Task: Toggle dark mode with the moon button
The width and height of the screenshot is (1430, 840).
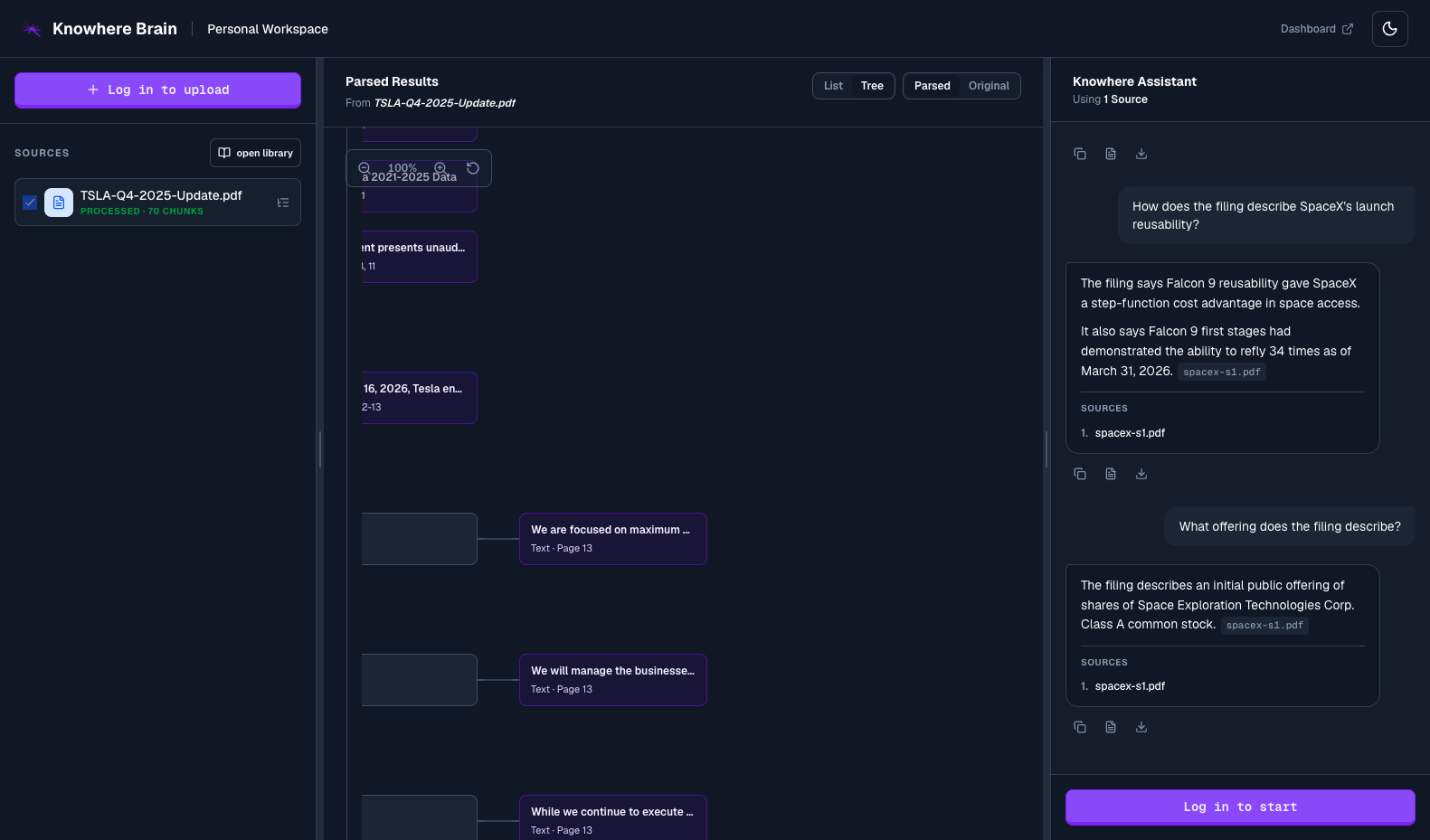Action: (x=1390, y=29)
